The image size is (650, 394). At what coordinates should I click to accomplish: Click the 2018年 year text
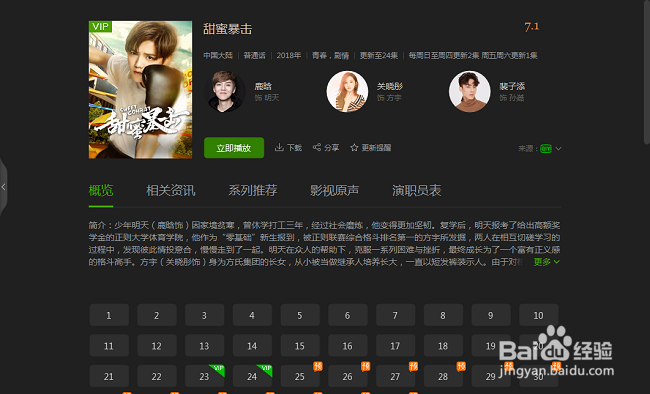point(289,55)
